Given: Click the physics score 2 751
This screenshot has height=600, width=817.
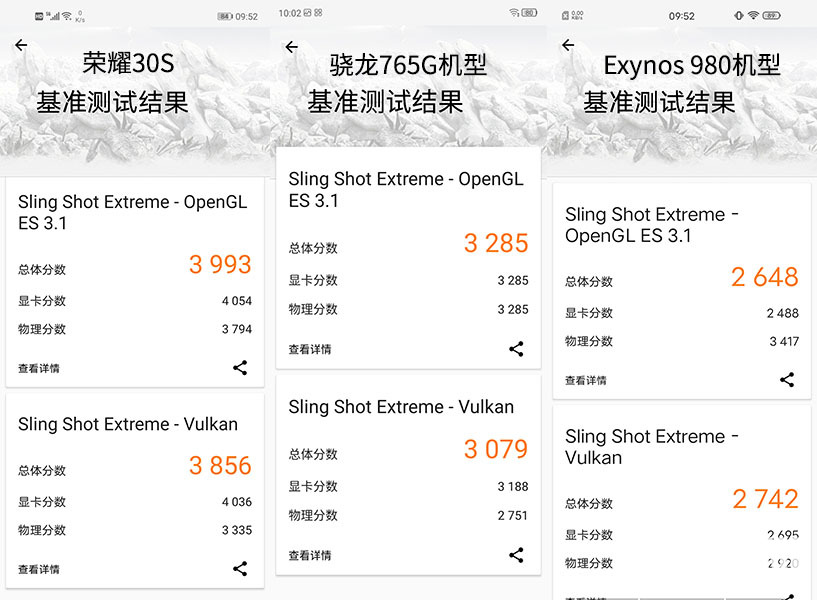Looking at the screenshot, I should tap(513, 516).
